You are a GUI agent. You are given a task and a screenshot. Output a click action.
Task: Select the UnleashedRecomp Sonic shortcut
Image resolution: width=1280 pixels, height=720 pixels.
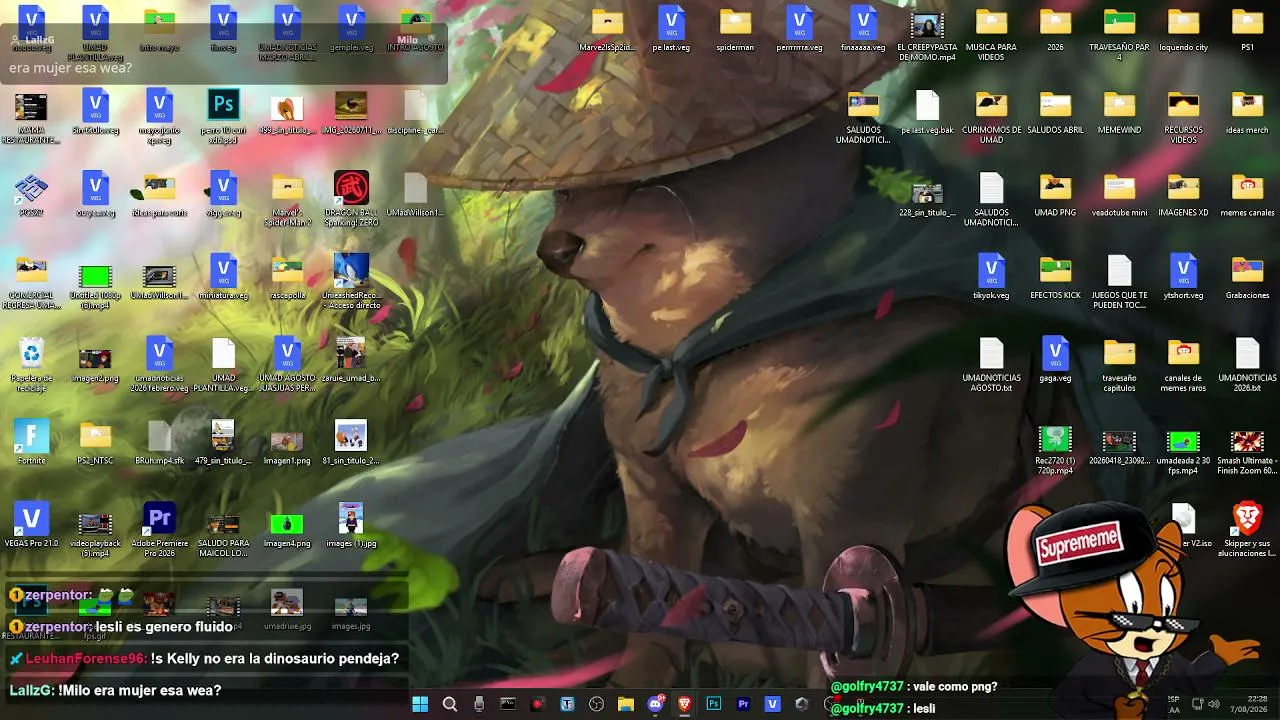click(x=351, y=281)
